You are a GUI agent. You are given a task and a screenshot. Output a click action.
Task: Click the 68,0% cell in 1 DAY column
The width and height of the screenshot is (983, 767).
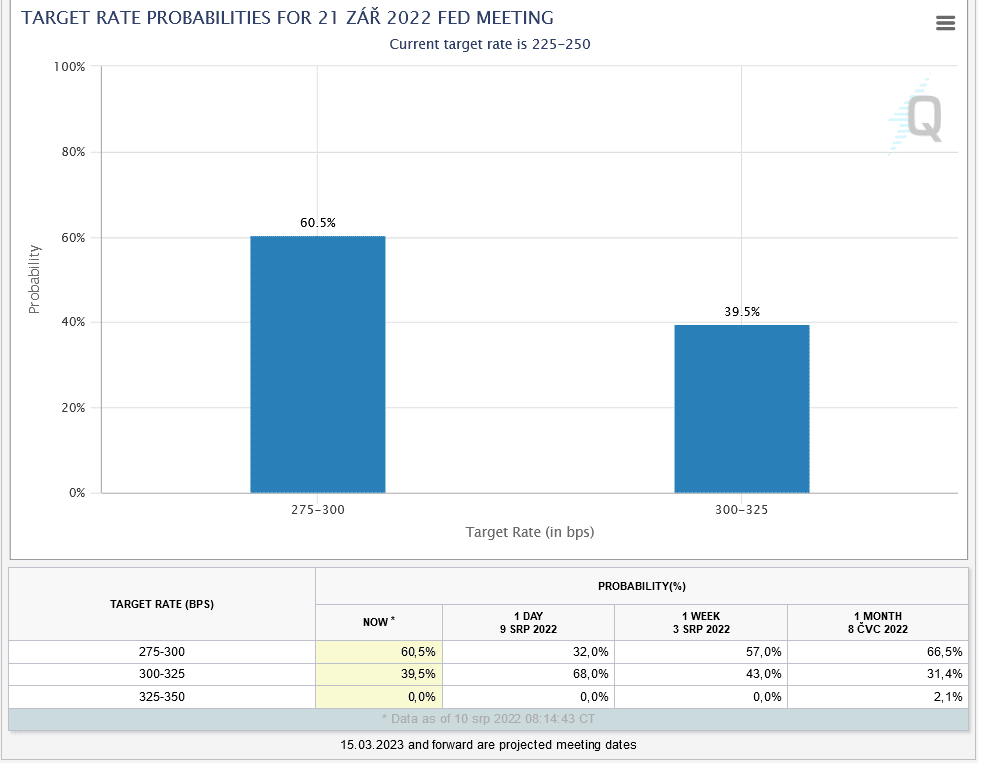[x=528, y=674]
